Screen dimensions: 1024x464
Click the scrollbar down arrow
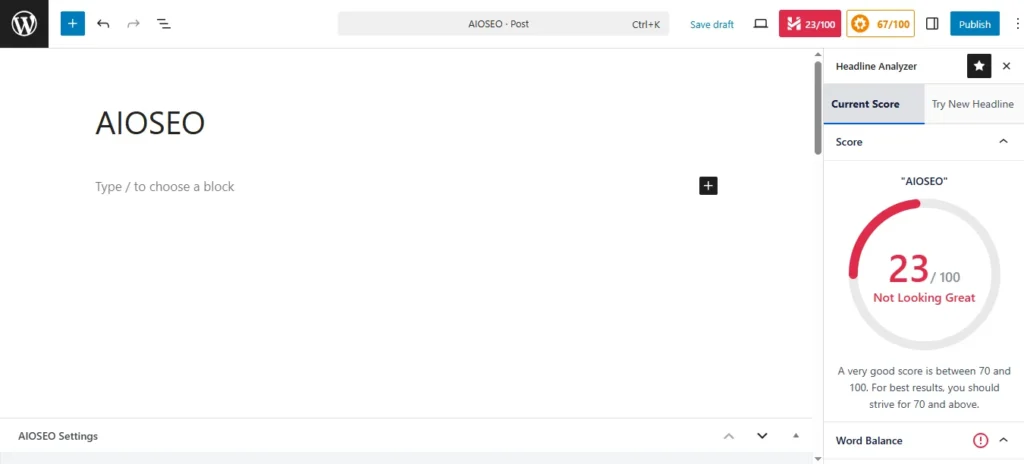pos(818,459)
